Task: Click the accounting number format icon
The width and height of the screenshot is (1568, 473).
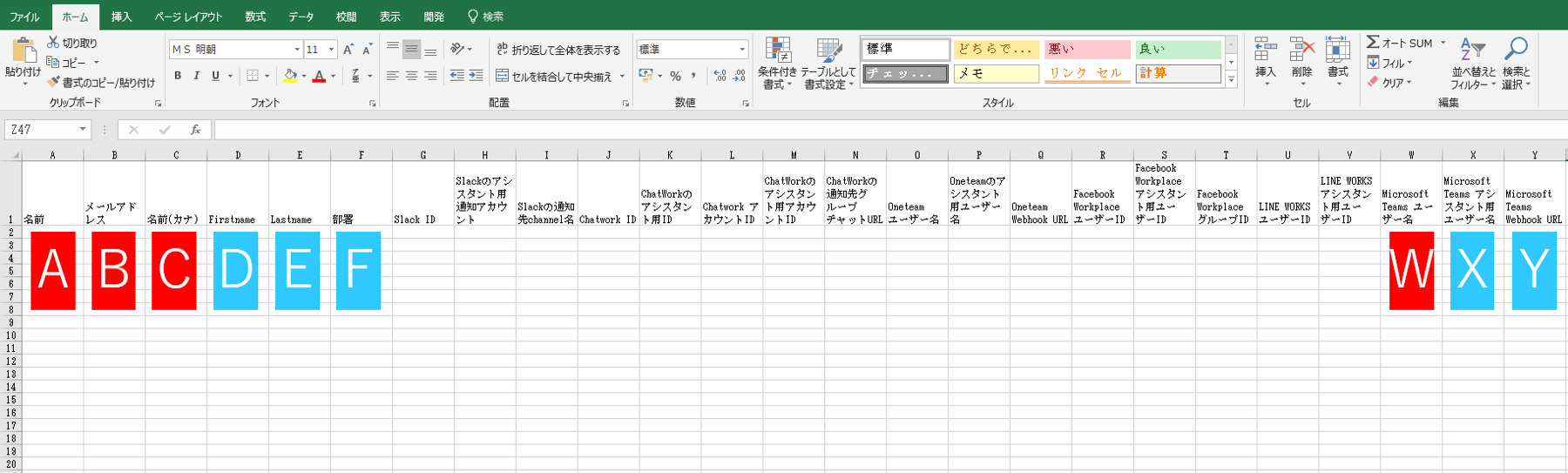Action: pos(646,76)
